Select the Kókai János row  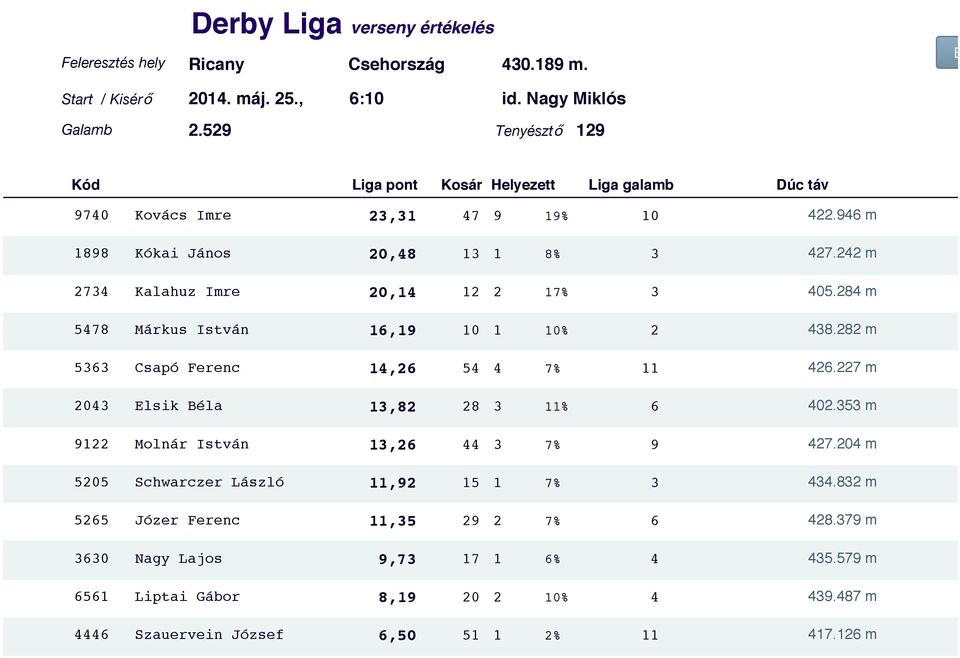pos(480,255)
